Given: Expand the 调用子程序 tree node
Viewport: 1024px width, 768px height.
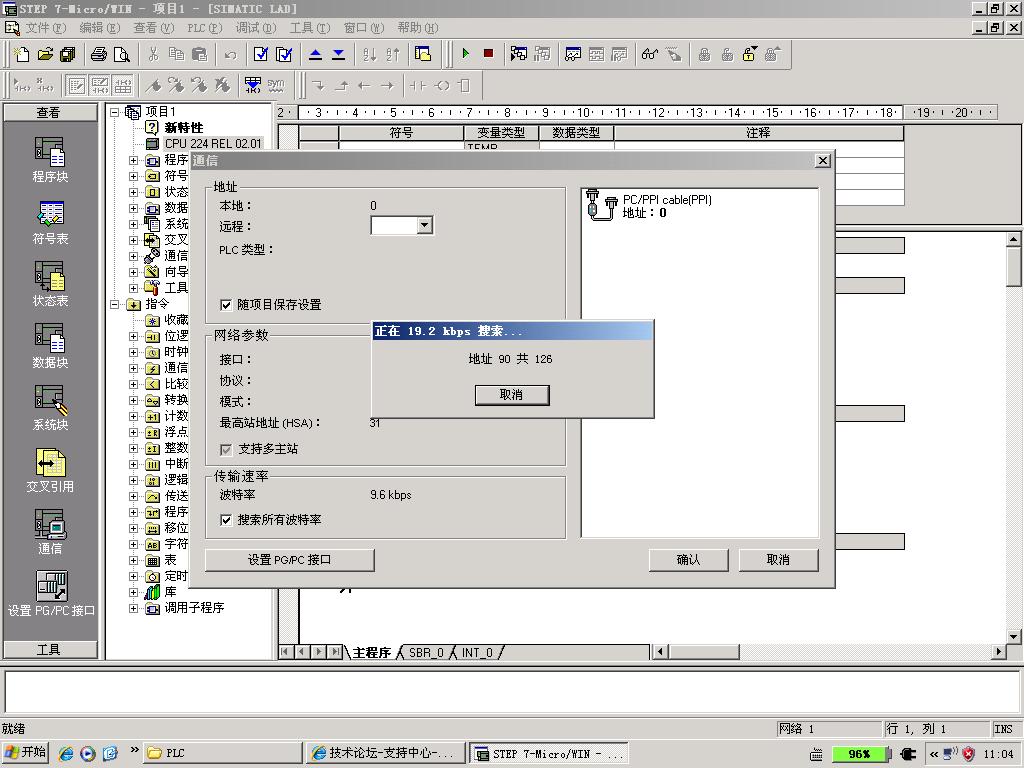Looking at the screenshot, I should 134,608.
